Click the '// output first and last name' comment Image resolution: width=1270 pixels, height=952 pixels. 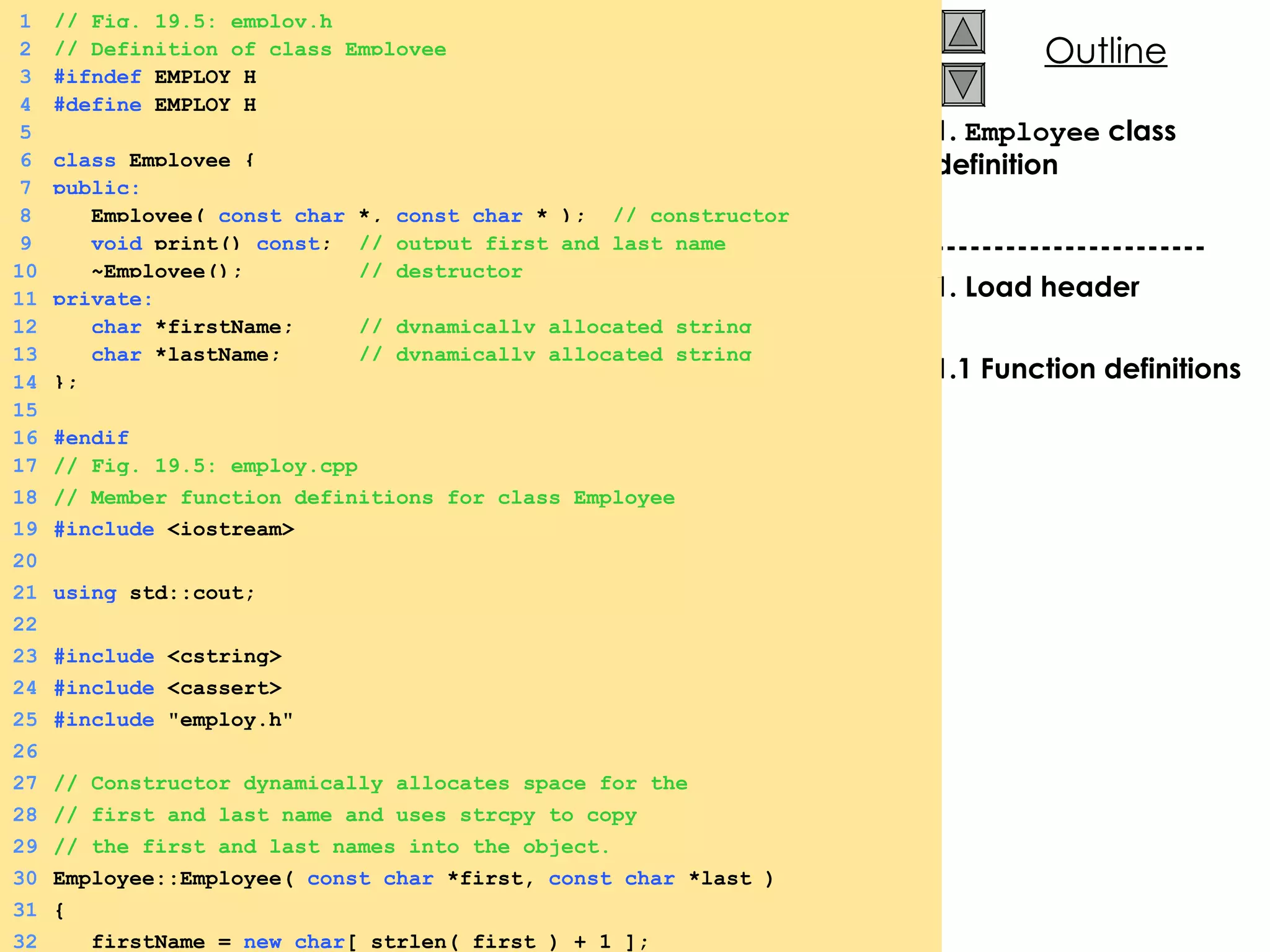[543, 243]
